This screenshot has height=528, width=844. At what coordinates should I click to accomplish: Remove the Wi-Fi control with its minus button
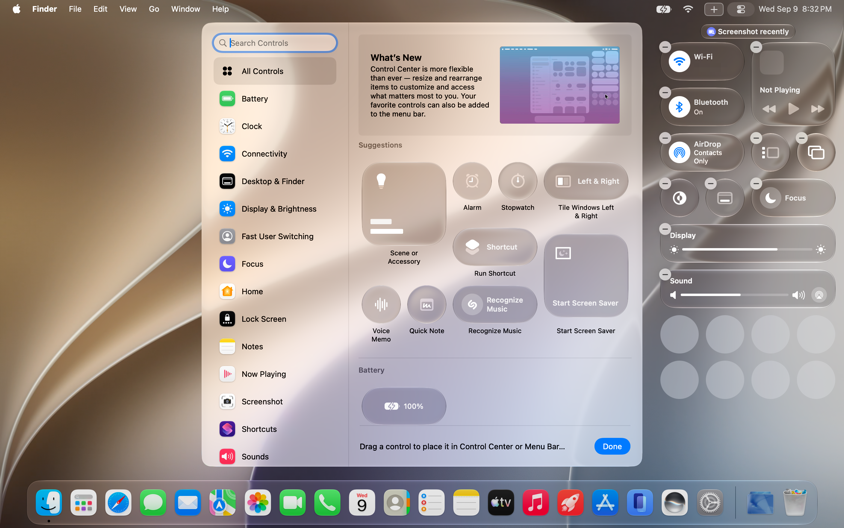point(665,47)
